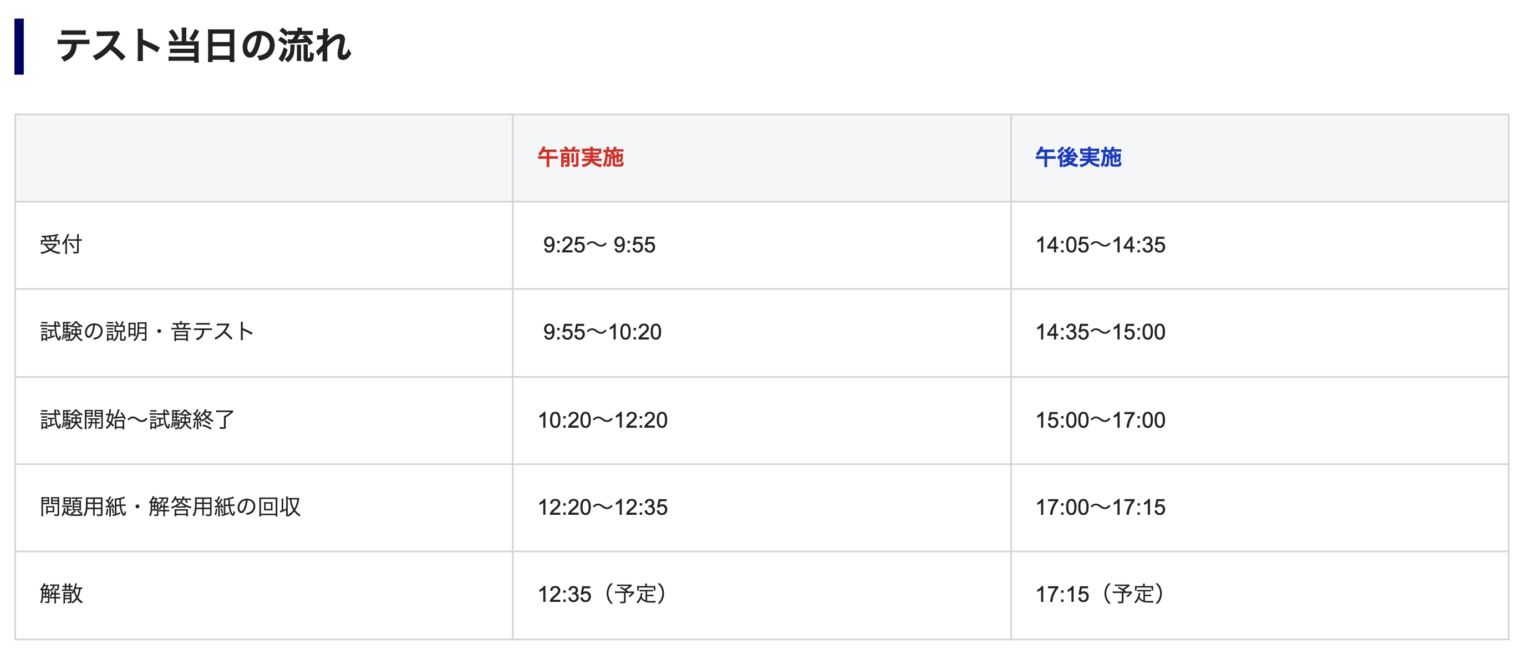1536x669 pixels.
Task: Select the 午前実施 column header
Action: coord(580,158)
